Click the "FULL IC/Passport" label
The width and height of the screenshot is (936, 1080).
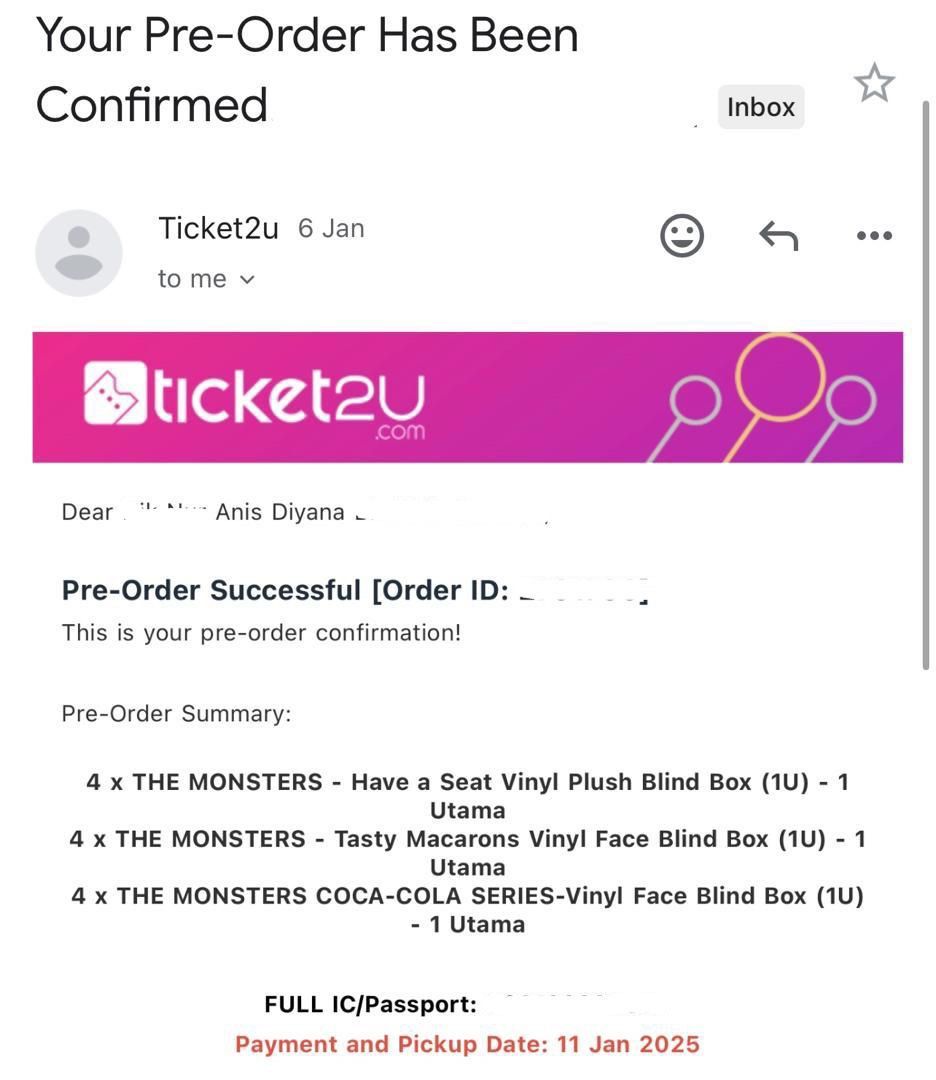tap(370, 1004)
